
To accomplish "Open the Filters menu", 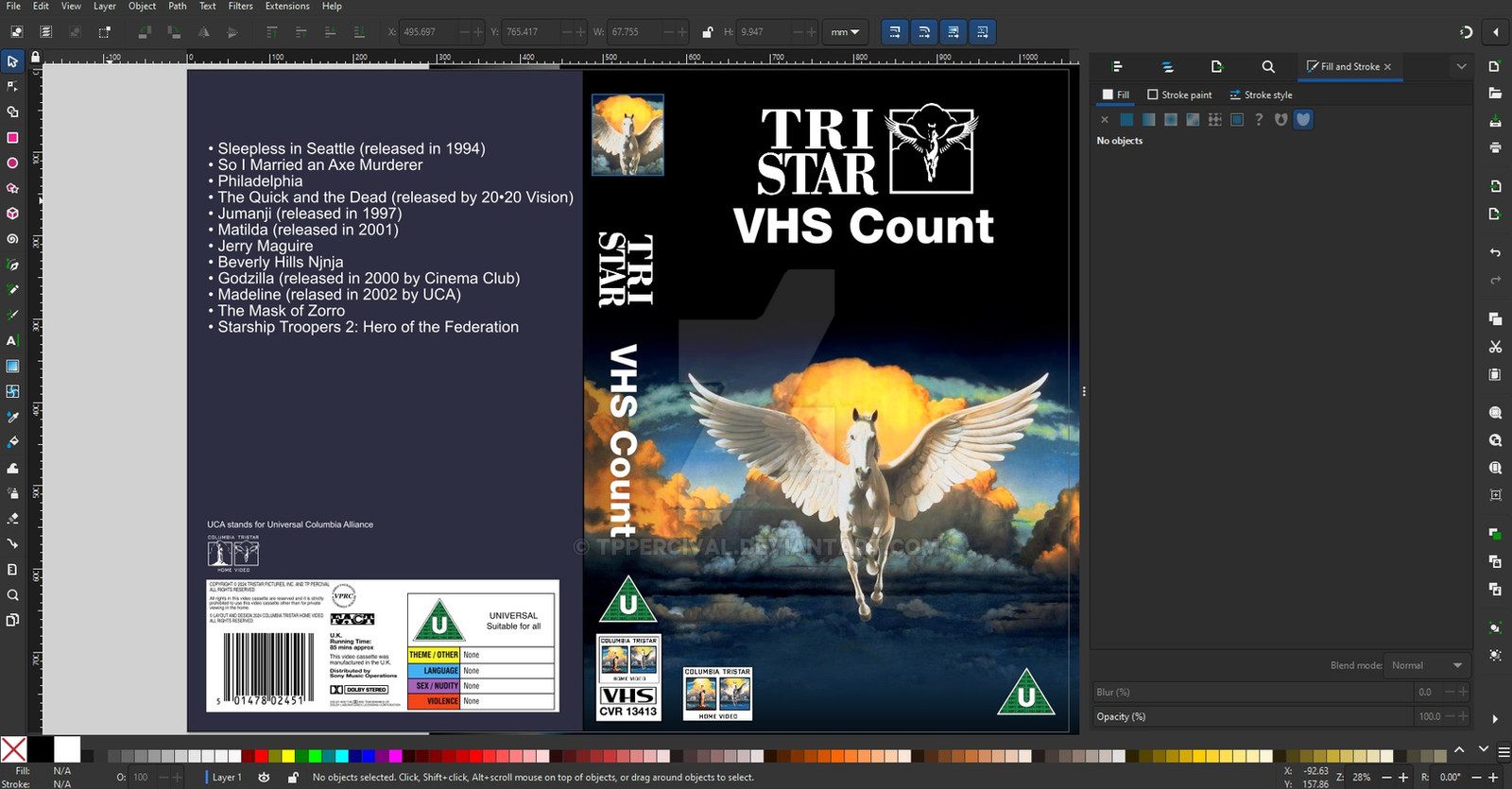I will 241,6.
